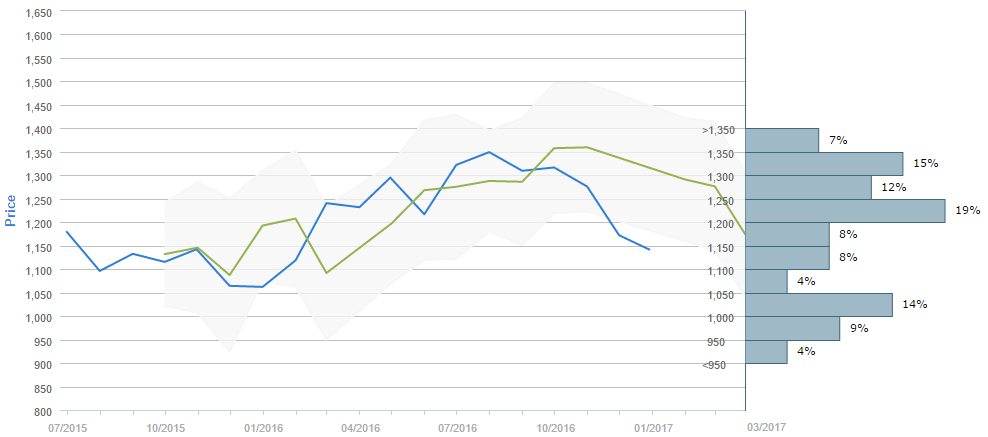Viewport: 988px width, 437px height.
Task: Click the 7% bar above 1,350
Action: (x=782, y=140)
